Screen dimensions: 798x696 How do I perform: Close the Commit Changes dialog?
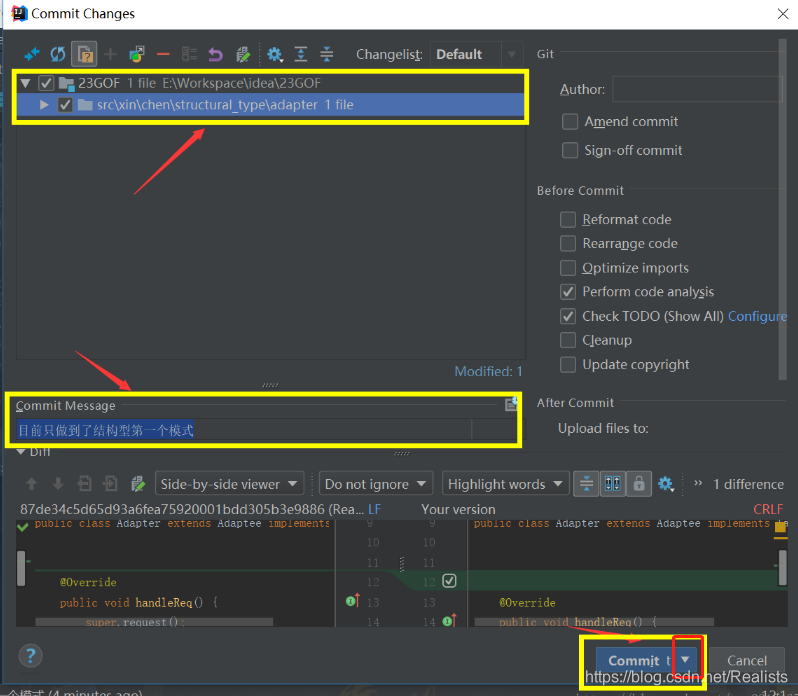[783, 14]
